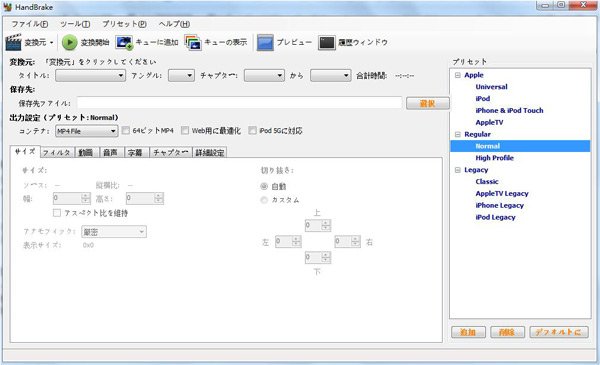Check the iPod 5Gに対応 option
The height and width of the screenshot is (365, 600).
[x=253, y=131]
